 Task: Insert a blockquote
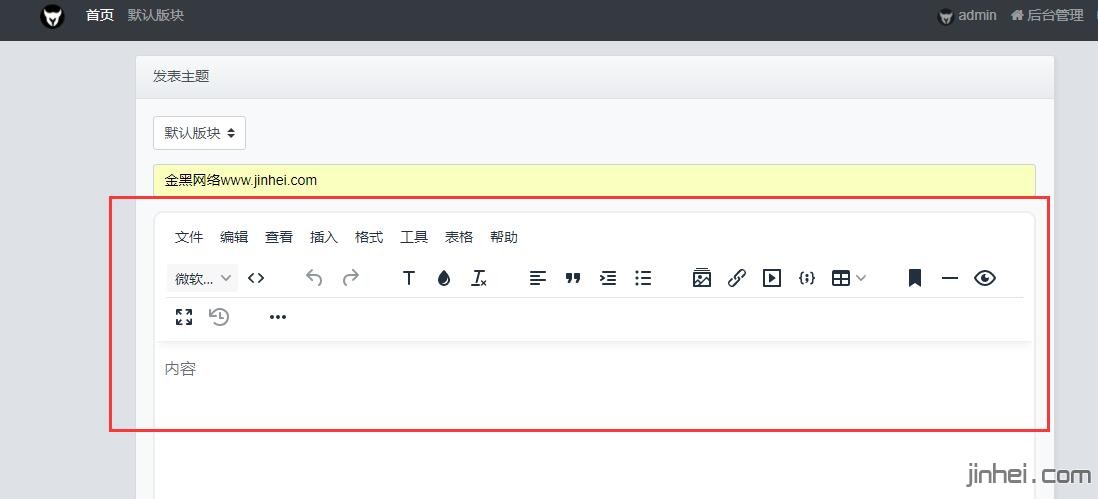point(573,278)
